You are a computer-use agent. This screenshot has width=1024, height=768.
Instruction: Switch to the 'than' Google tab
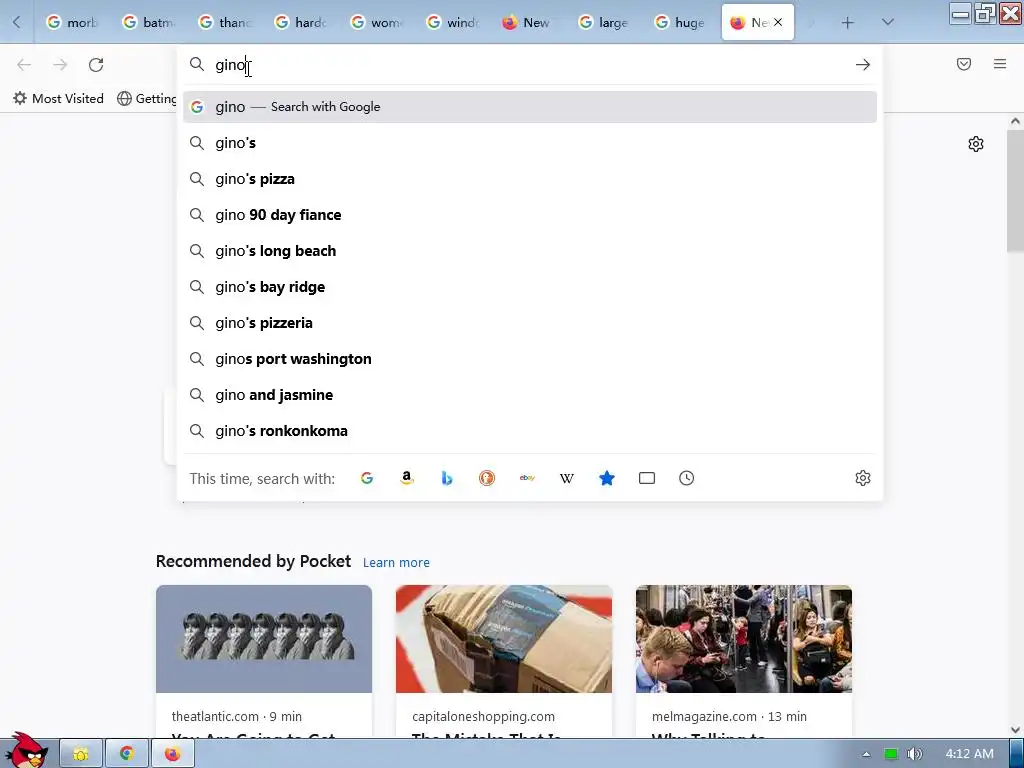click(x=225, y=22)
